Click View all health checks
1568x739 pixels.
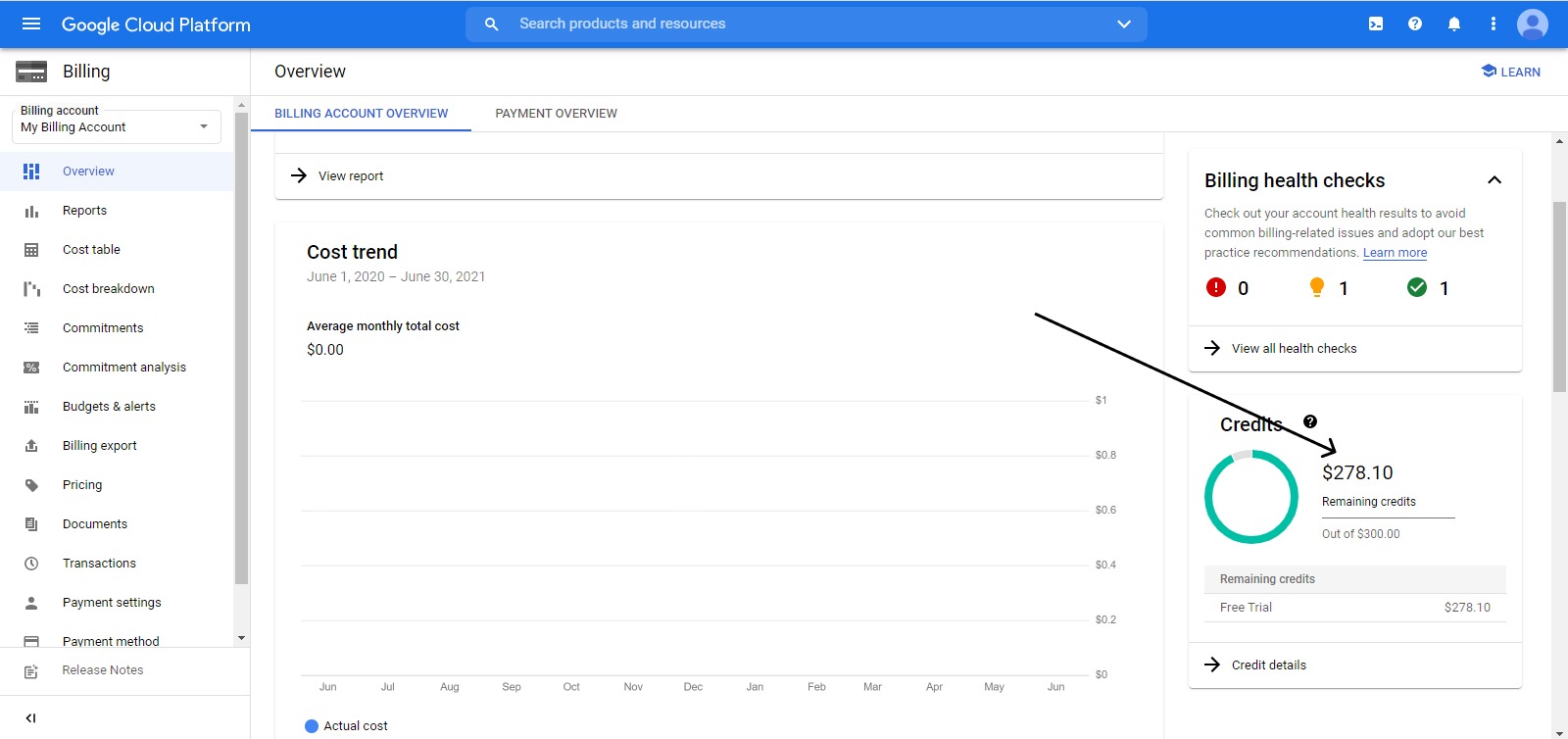(x=1294, y=349)
